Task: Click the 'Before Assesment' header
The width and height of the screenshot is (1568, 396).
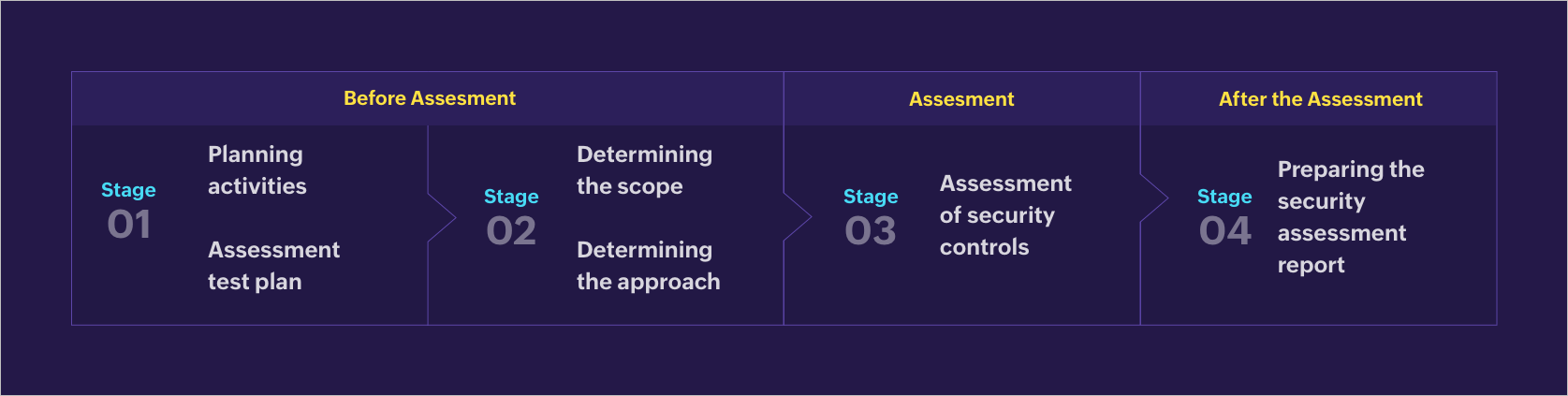Action: click(429, 98)
